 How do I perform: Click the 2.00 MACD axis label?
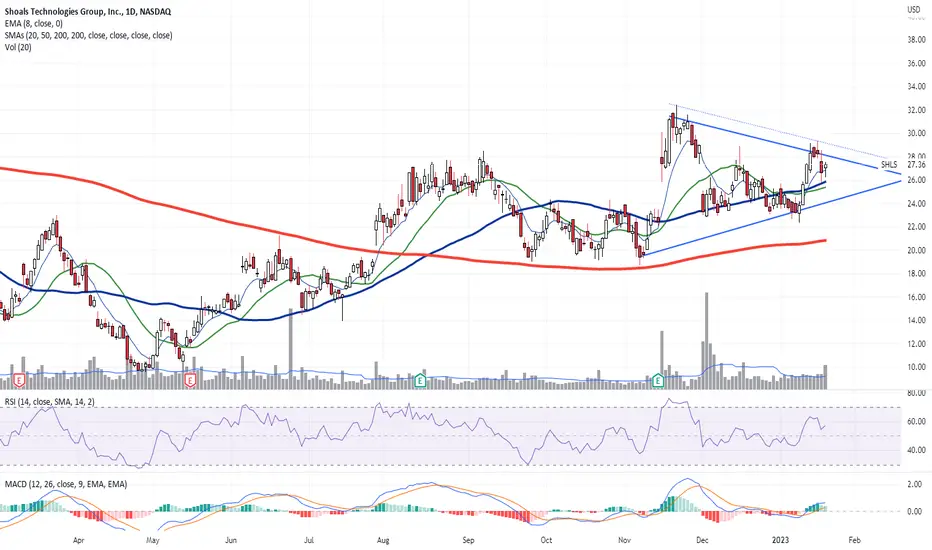coord(914,485)
